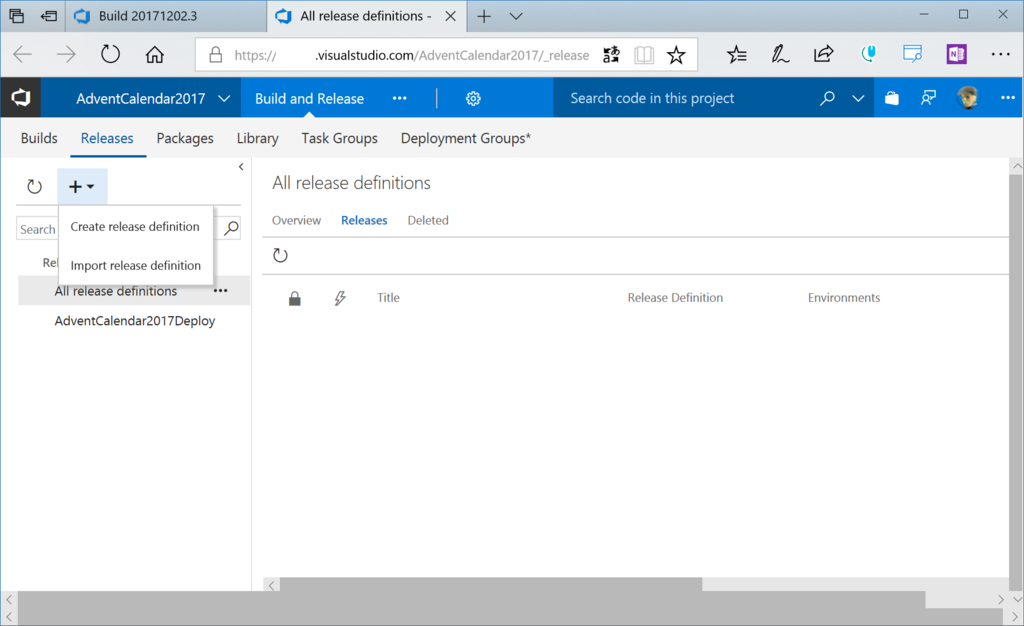Viewport: 1024px width, 626px height.
Task: Toggle reading view book icon
Action: tap(644, 55)
